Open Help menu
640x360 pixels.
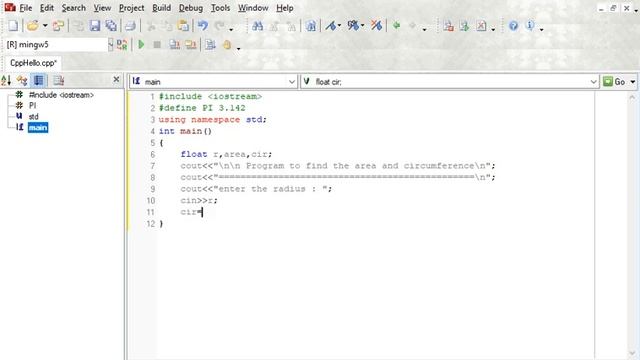coord(284,8)
